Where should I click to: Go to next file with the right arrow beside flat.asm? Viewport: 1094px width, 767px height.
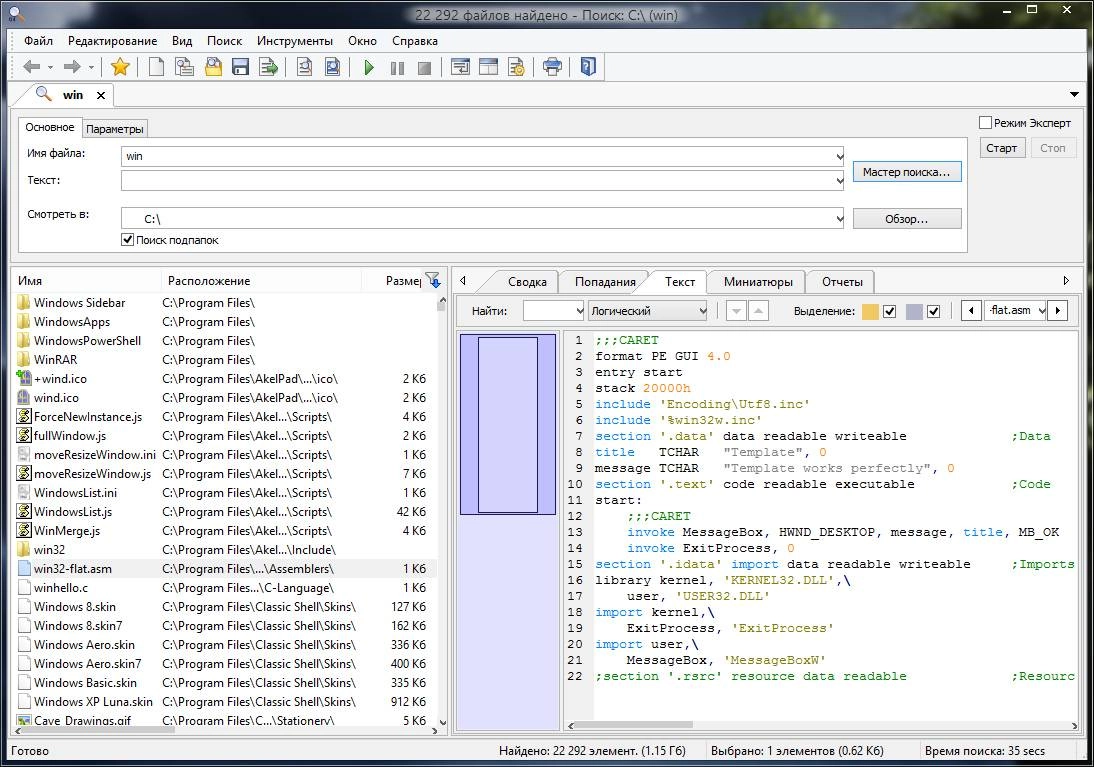tap(1058, 311)
